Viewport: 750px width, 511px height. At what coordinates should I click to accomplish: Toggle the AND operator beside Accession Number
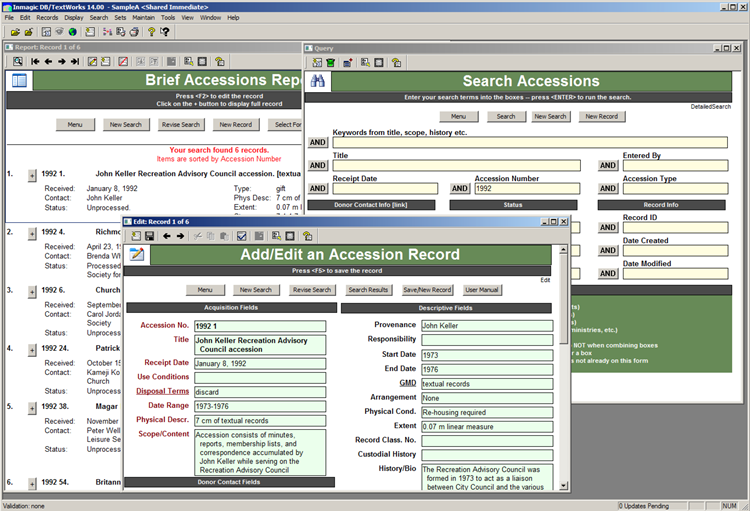460,189
